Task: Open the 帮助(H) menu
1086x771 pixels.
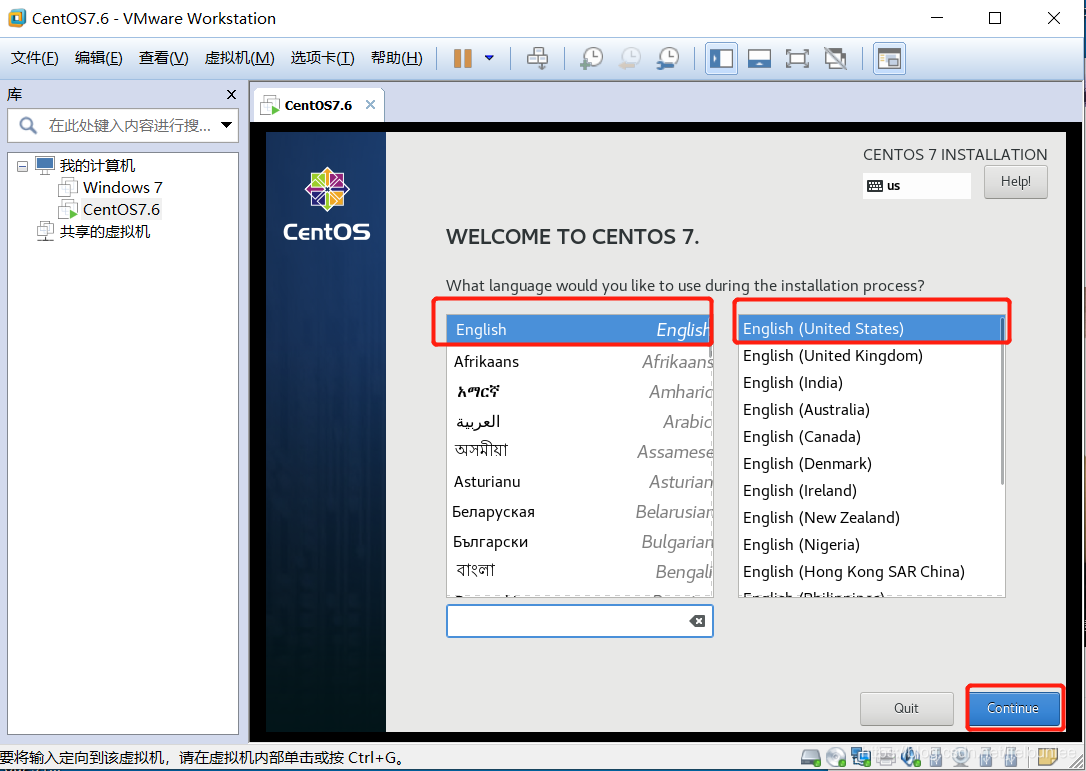Action: click(x=397, y=57)
